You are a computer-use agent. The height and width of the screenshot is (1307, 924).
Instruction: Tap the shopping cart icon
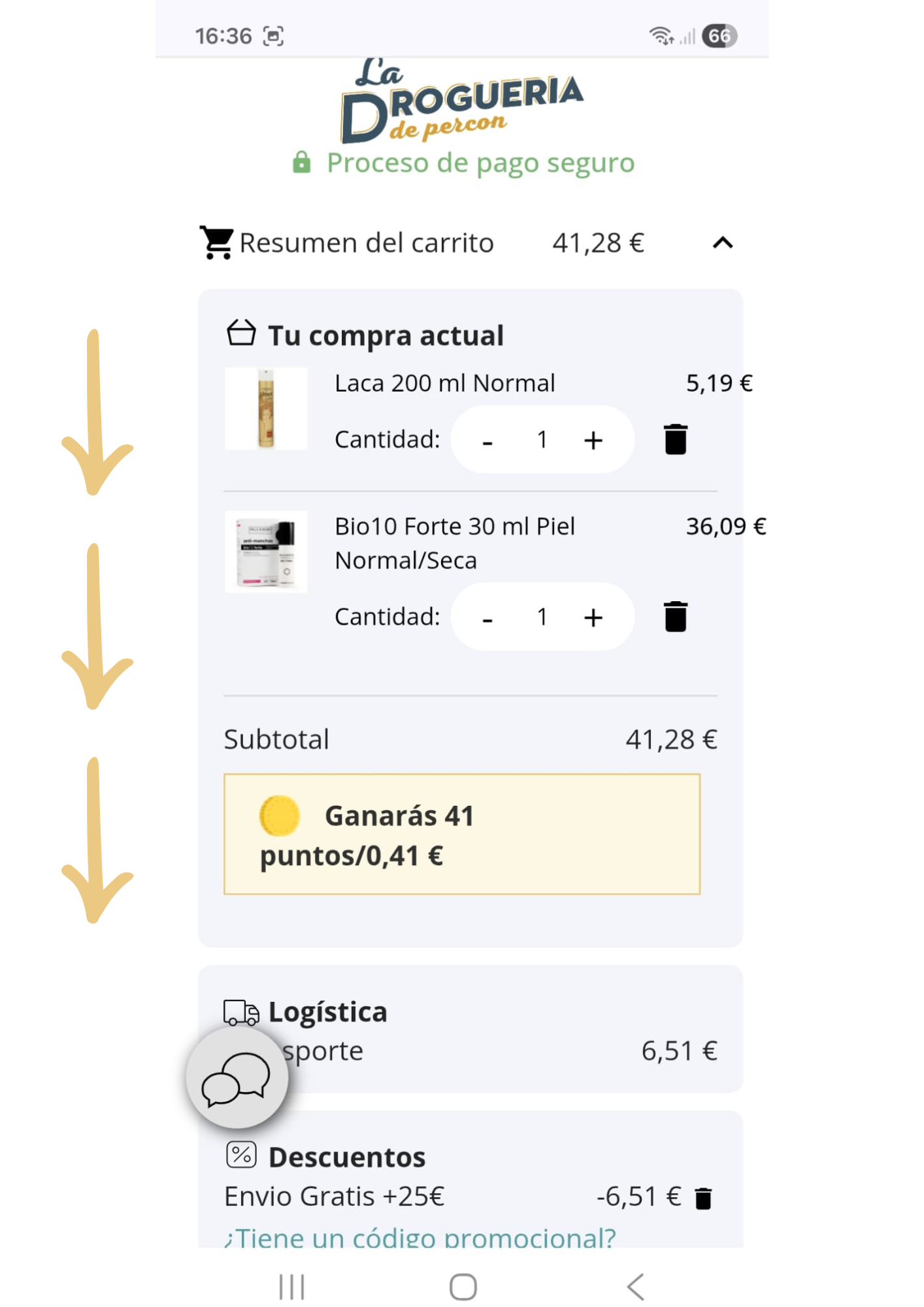tap(216, 242)
